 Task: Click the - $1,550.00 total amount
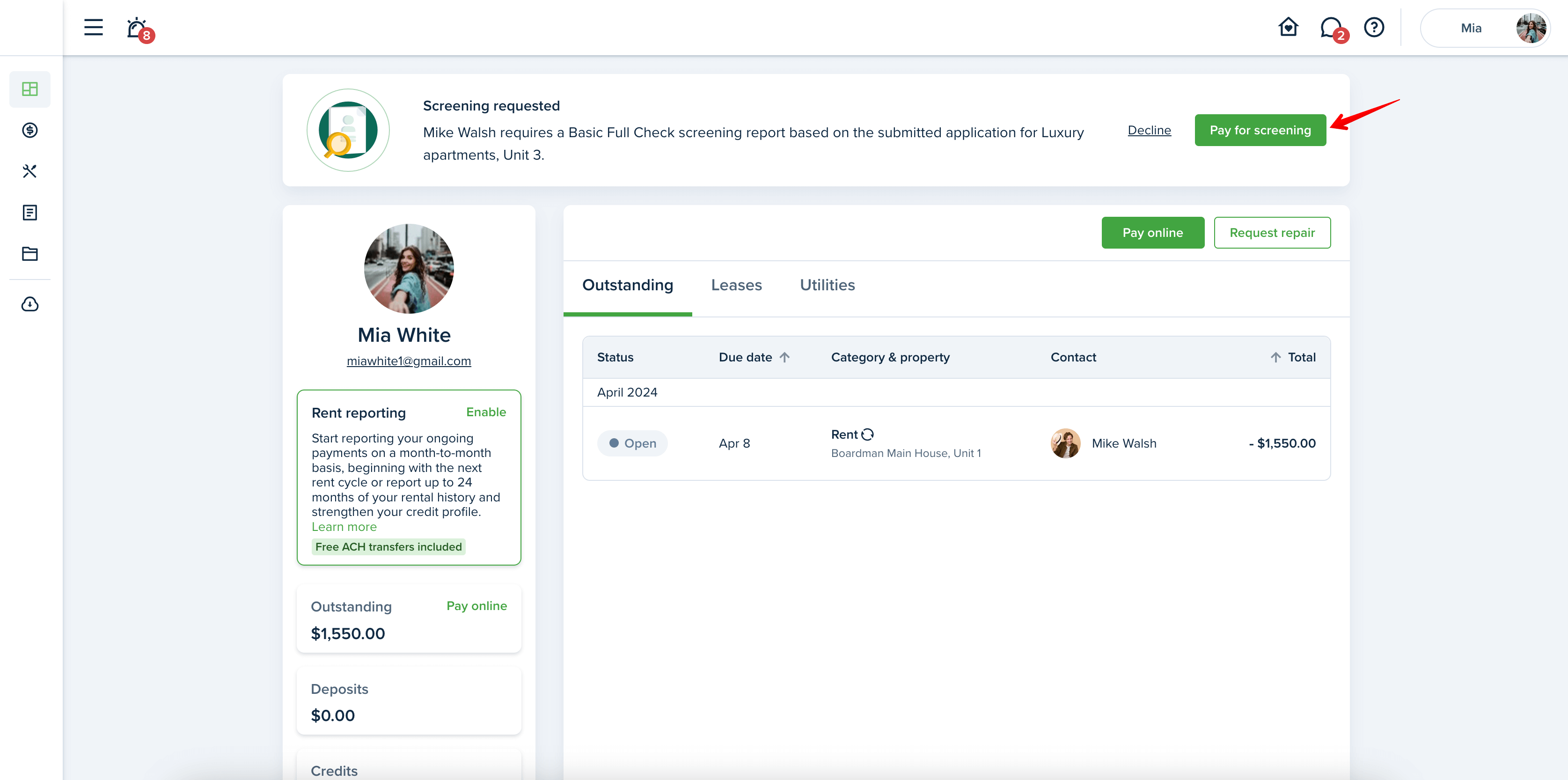1282,443
